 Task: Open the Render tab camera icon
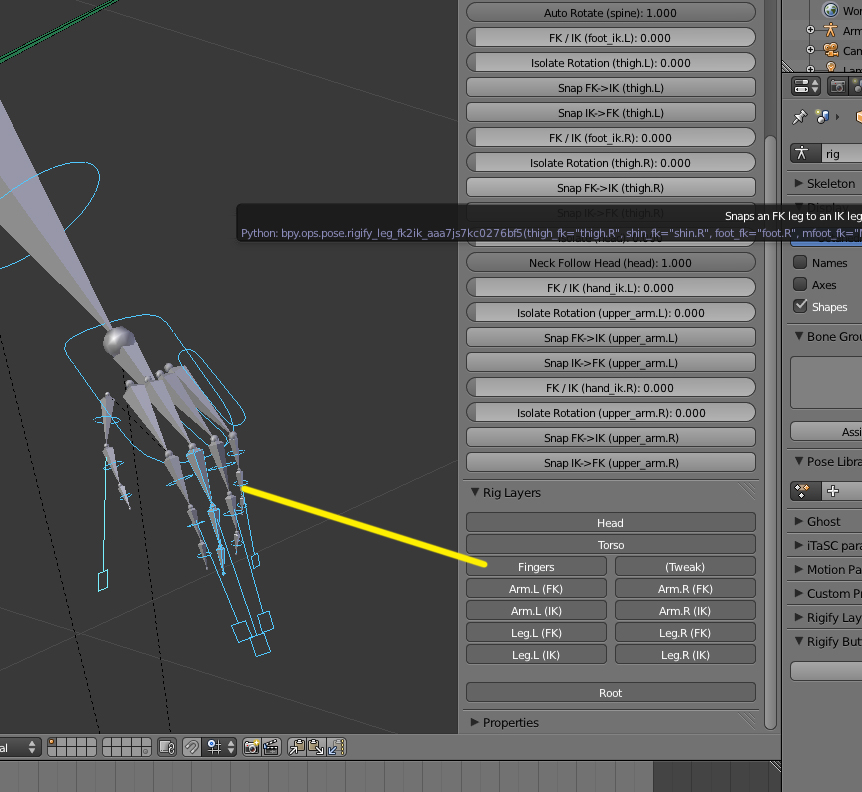click(x=837, y=86)
